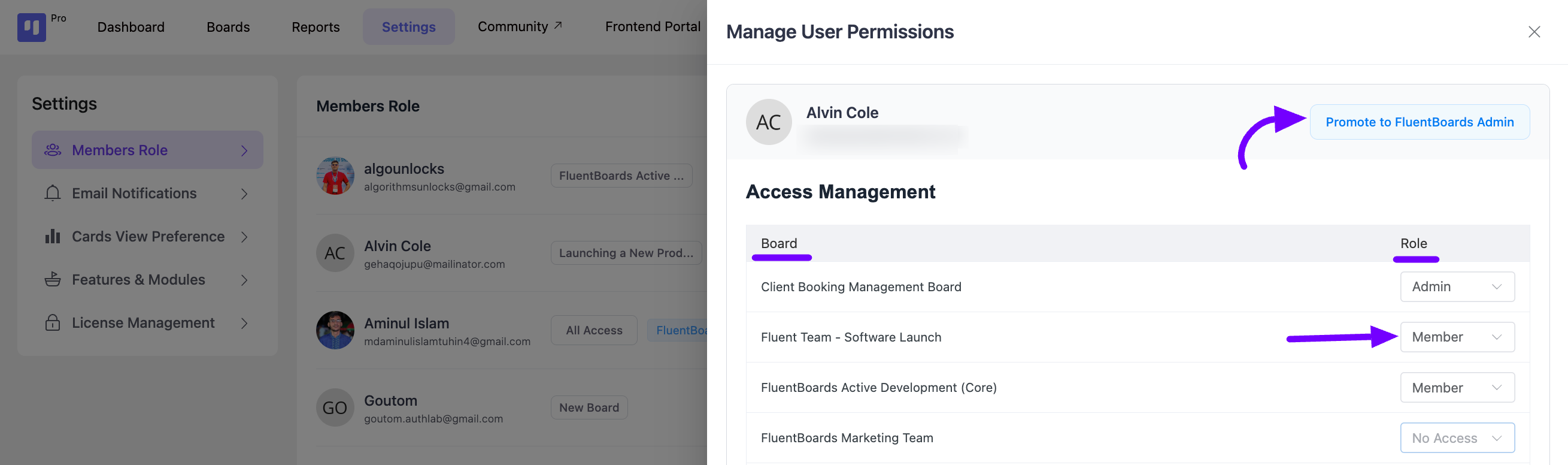This screenshot has height=465, width=1568.
Task: Click algorithmsunlocks@gmail.com email
Action: [439, 187]
